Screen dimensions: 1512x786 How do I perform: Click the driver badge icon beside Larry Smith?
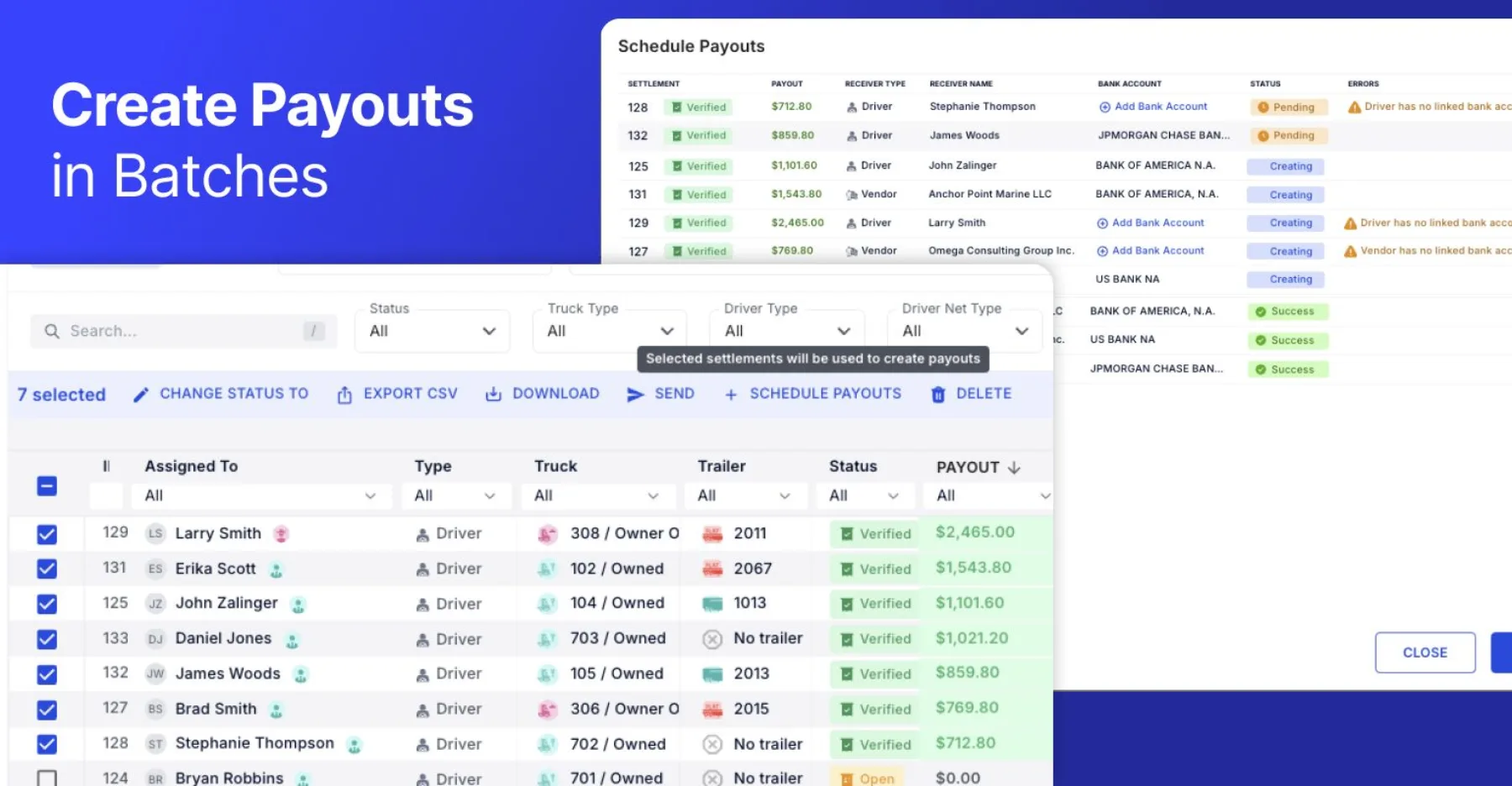point(281,534)
